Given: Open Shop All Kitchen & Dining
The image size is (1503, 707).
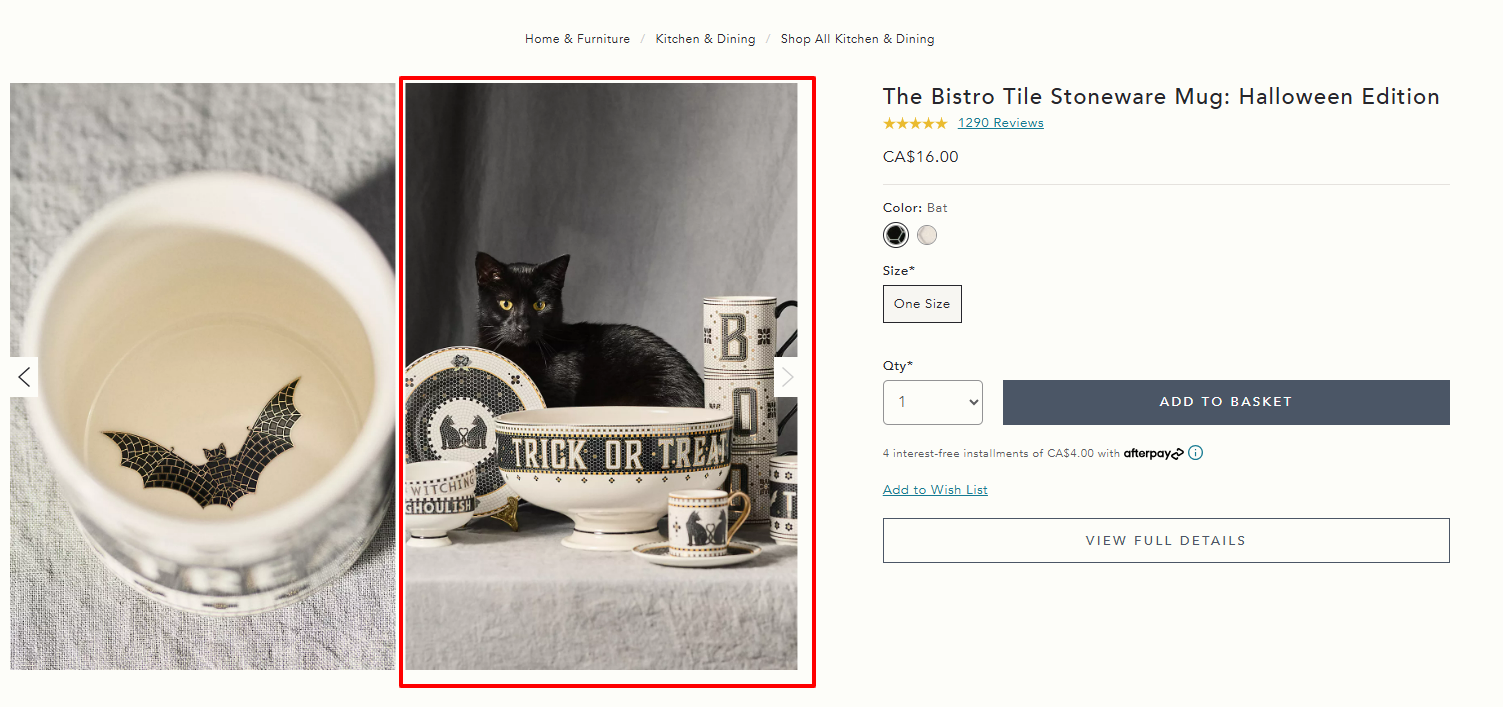Looking at the screenshot, I should (x=857, y=38).
